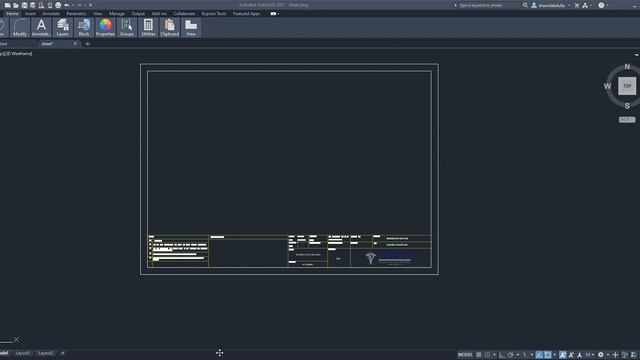640x360 pixels.
Task: Click the N compass direction on ViewCube
Action: tap(627, 67)
